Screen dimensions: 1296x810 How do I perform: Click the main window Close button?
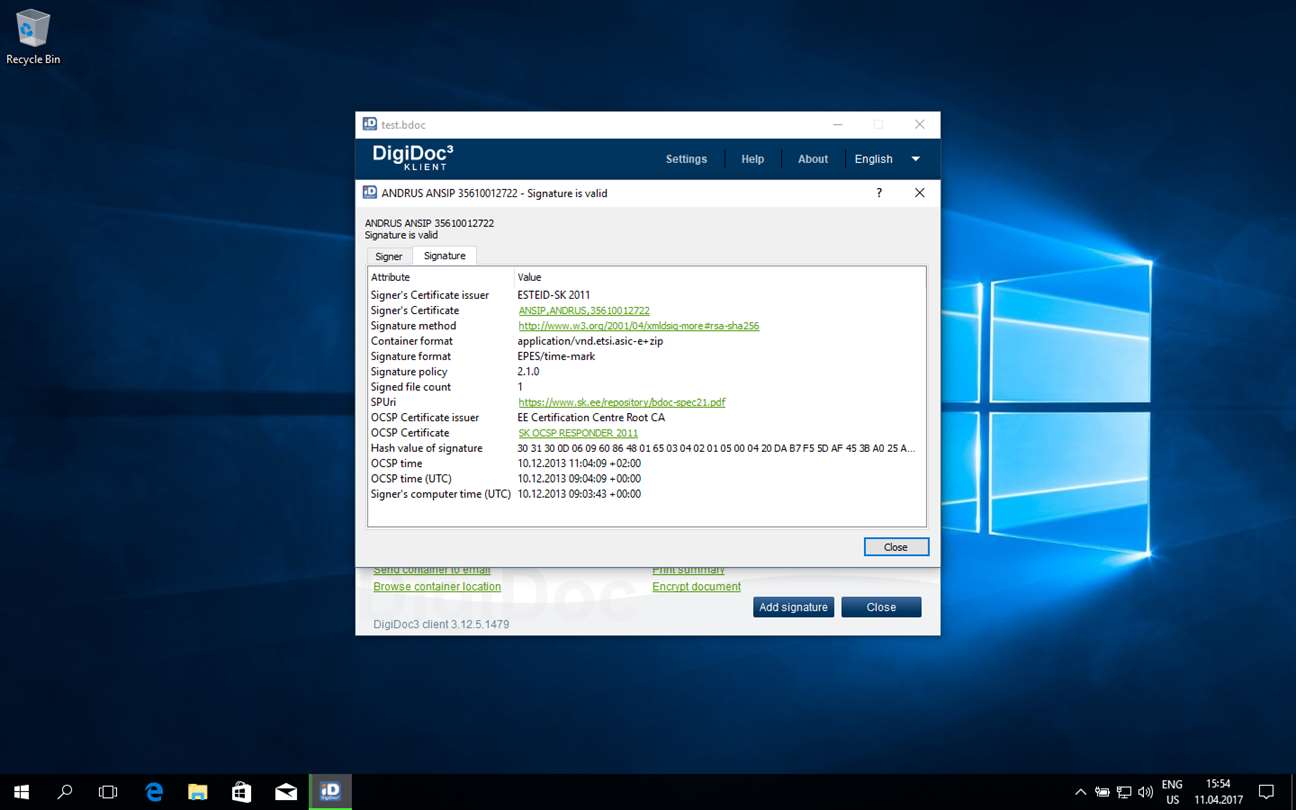click(x=881, y=607)
